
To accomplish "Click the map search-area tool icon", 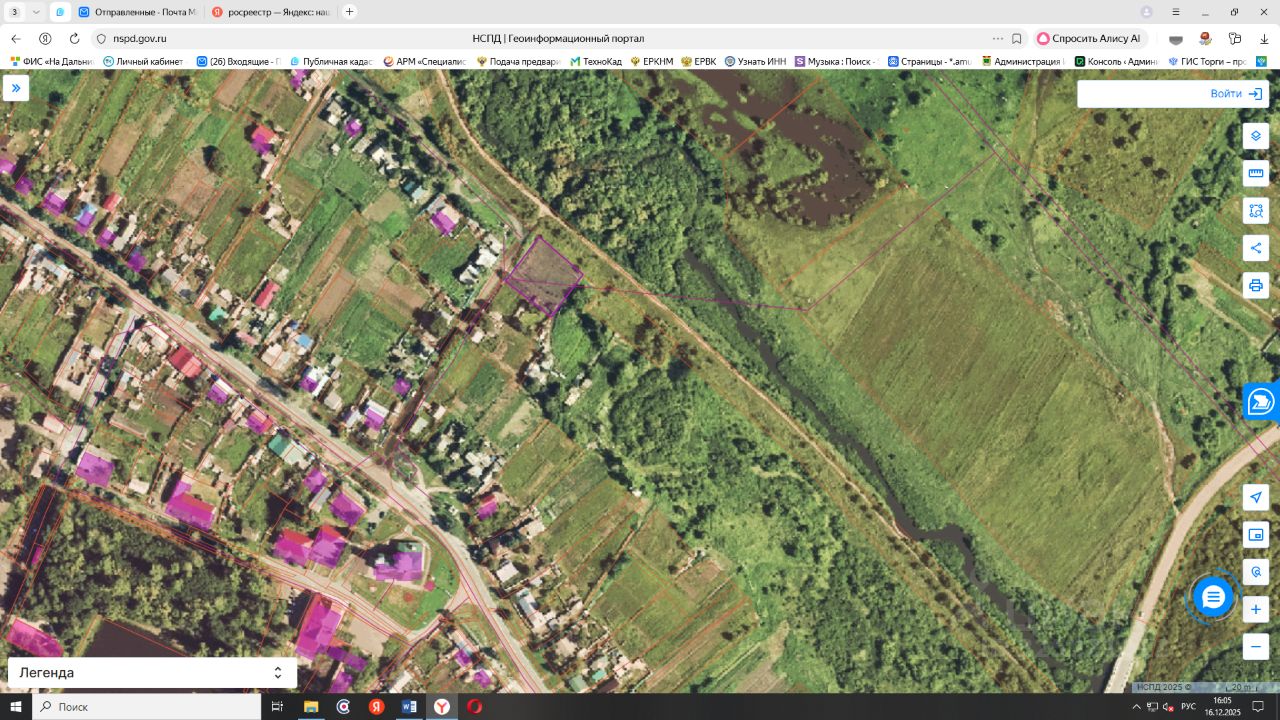I will coord(1256,571).
